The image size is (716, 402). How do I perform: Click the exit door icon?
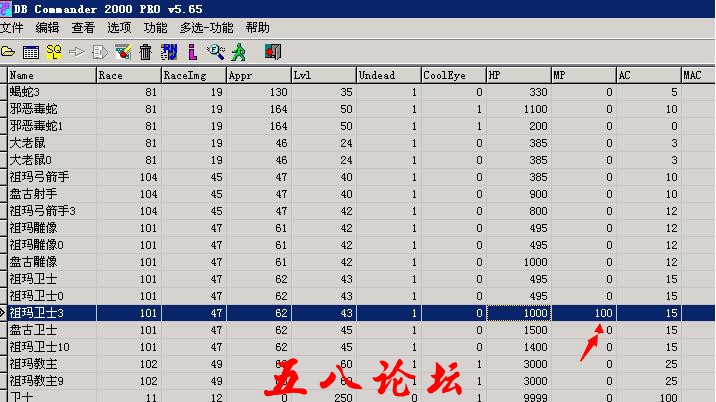(x=272, y=50)
